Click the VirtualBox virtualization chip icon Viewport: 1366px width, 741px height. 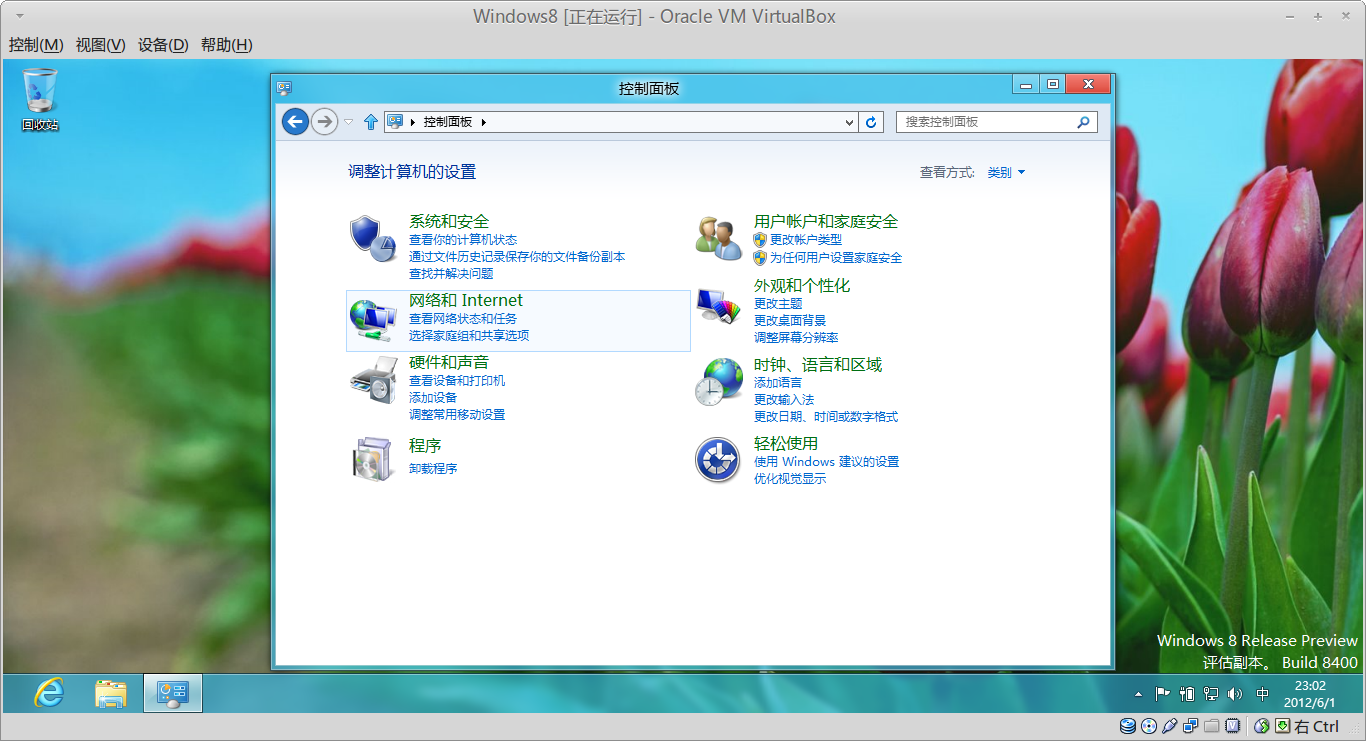(1233, 726)
